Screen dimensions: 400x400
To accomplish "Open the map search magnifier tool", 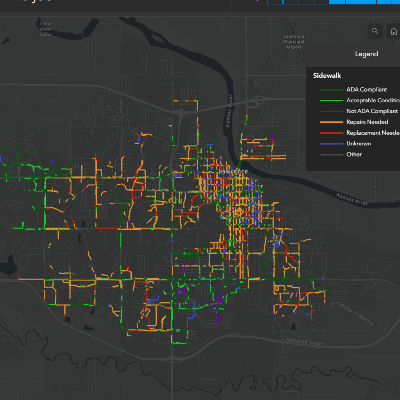I will pos(375,31).
